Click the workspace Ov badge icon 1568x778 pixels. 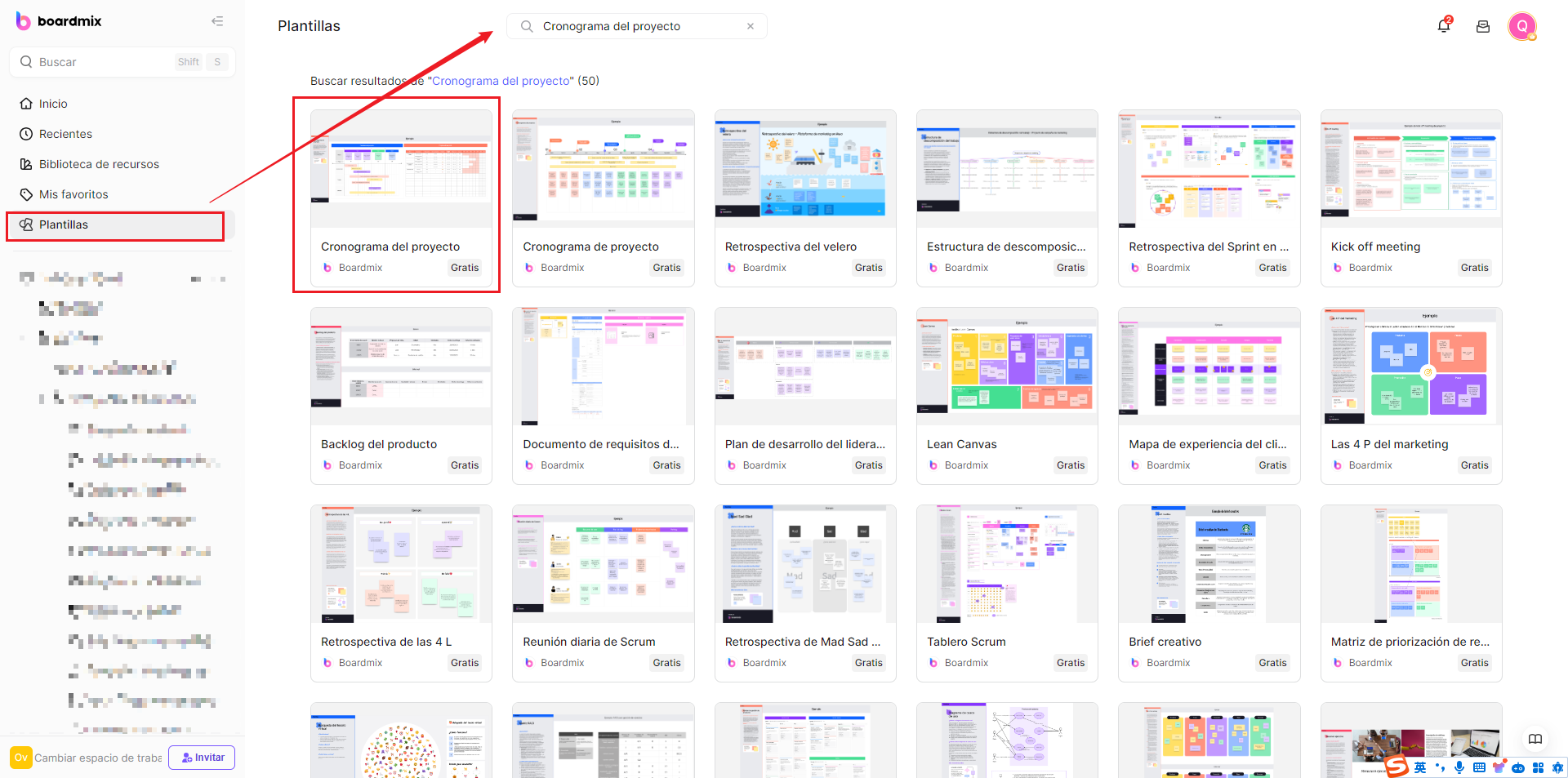(x=20, y=758)
